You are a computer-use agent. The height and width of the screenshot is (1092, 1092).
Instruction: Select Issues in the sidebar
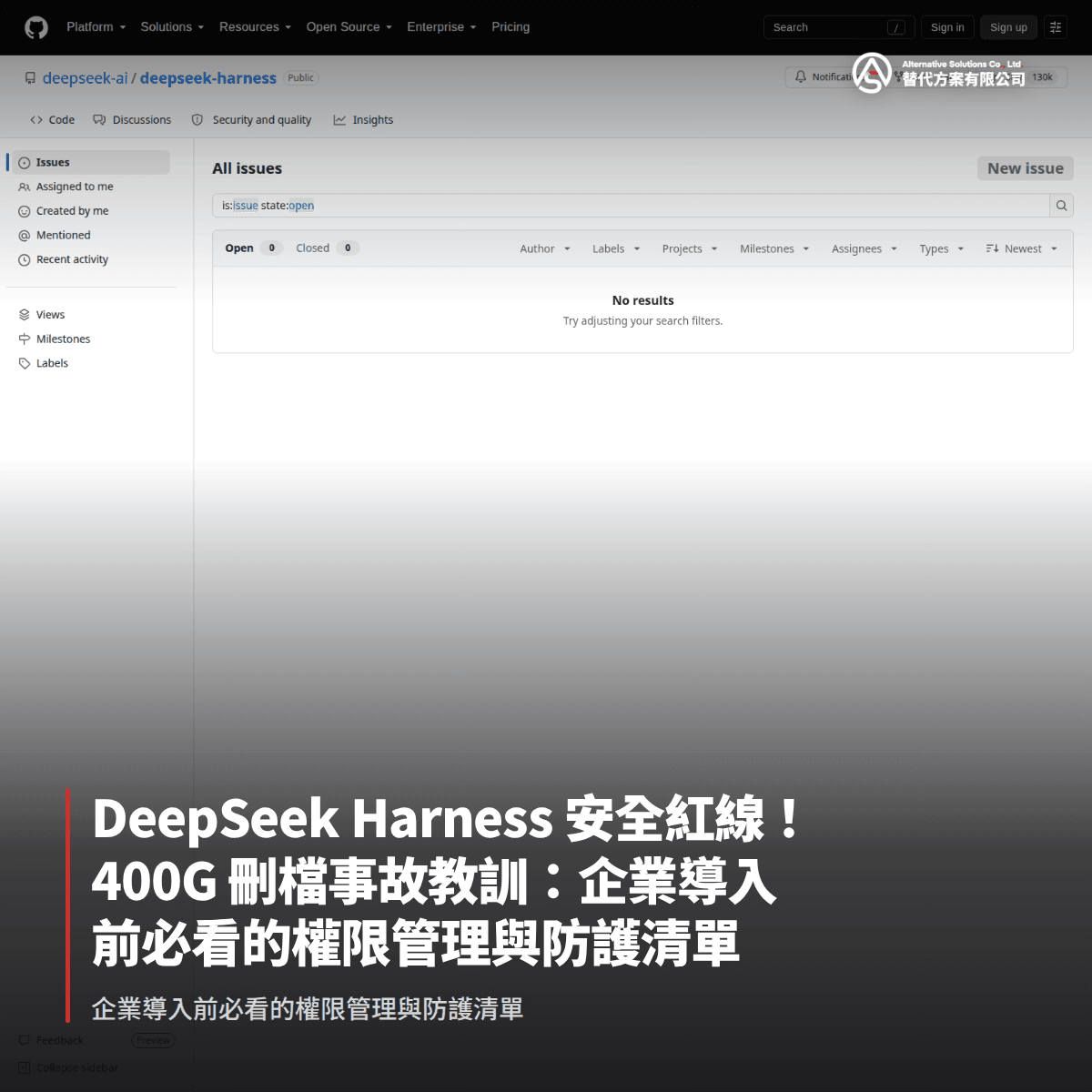(x=90, y=162)
